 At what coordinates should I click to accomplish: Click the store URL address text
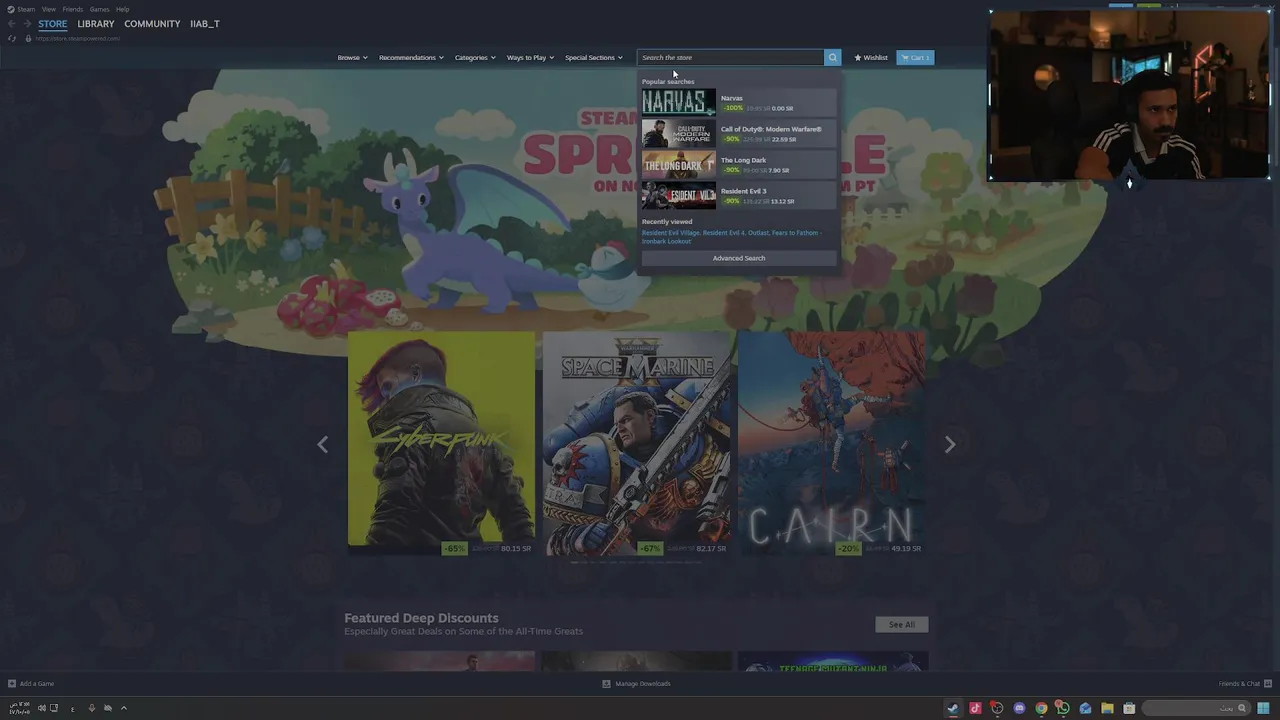77,38
